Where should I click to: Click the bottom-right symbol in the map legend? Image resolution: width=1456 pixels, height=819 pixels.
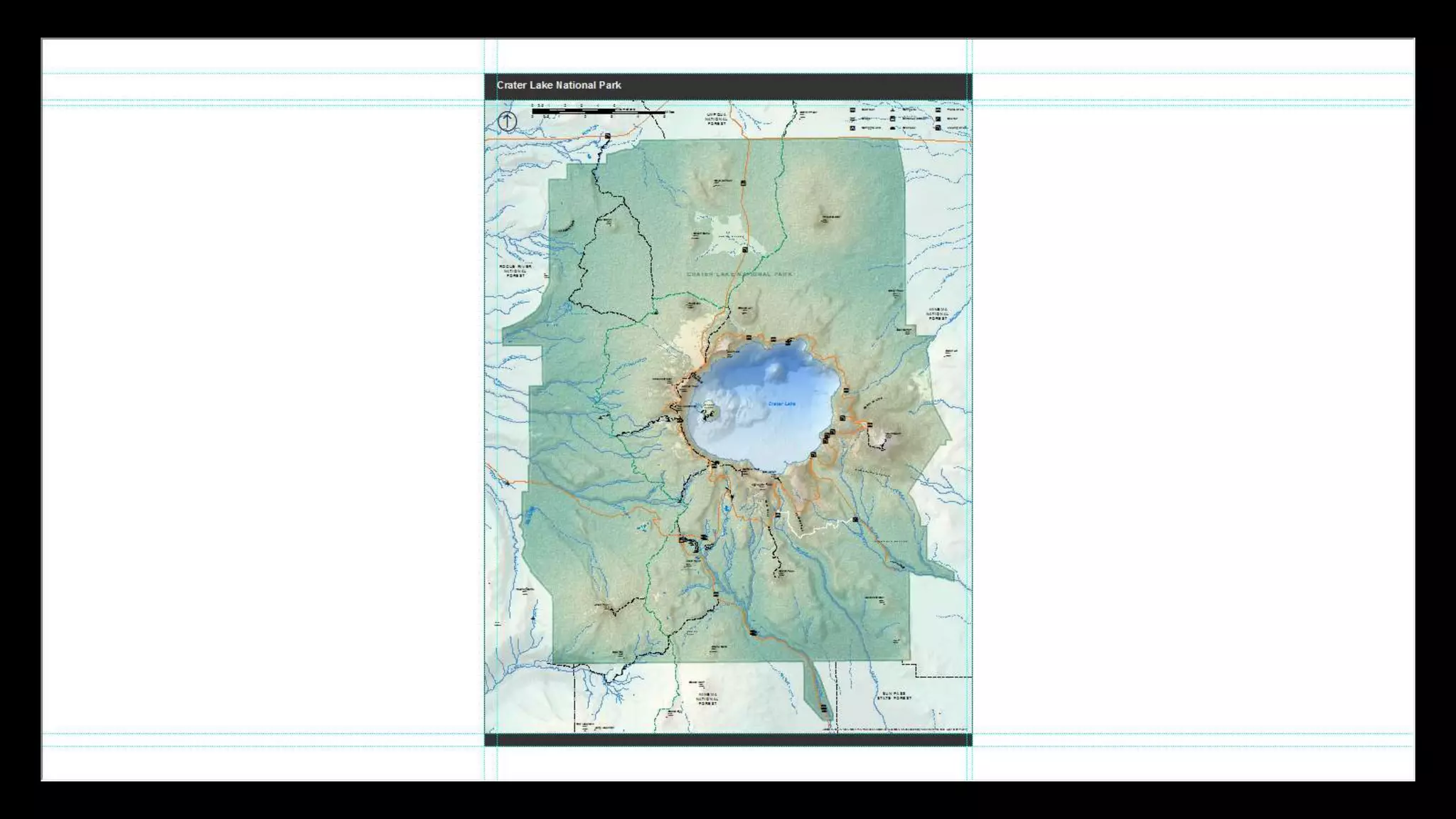pos(938,128)
